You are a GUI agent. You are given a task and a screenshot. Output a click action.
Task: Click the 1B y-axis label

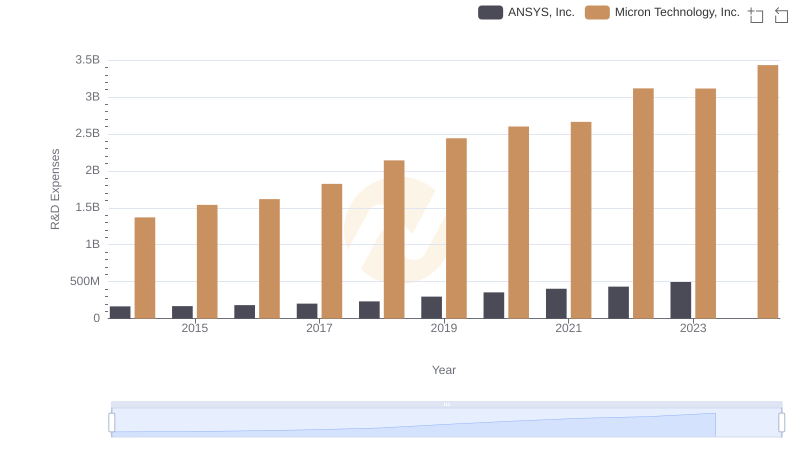[92, 244]
